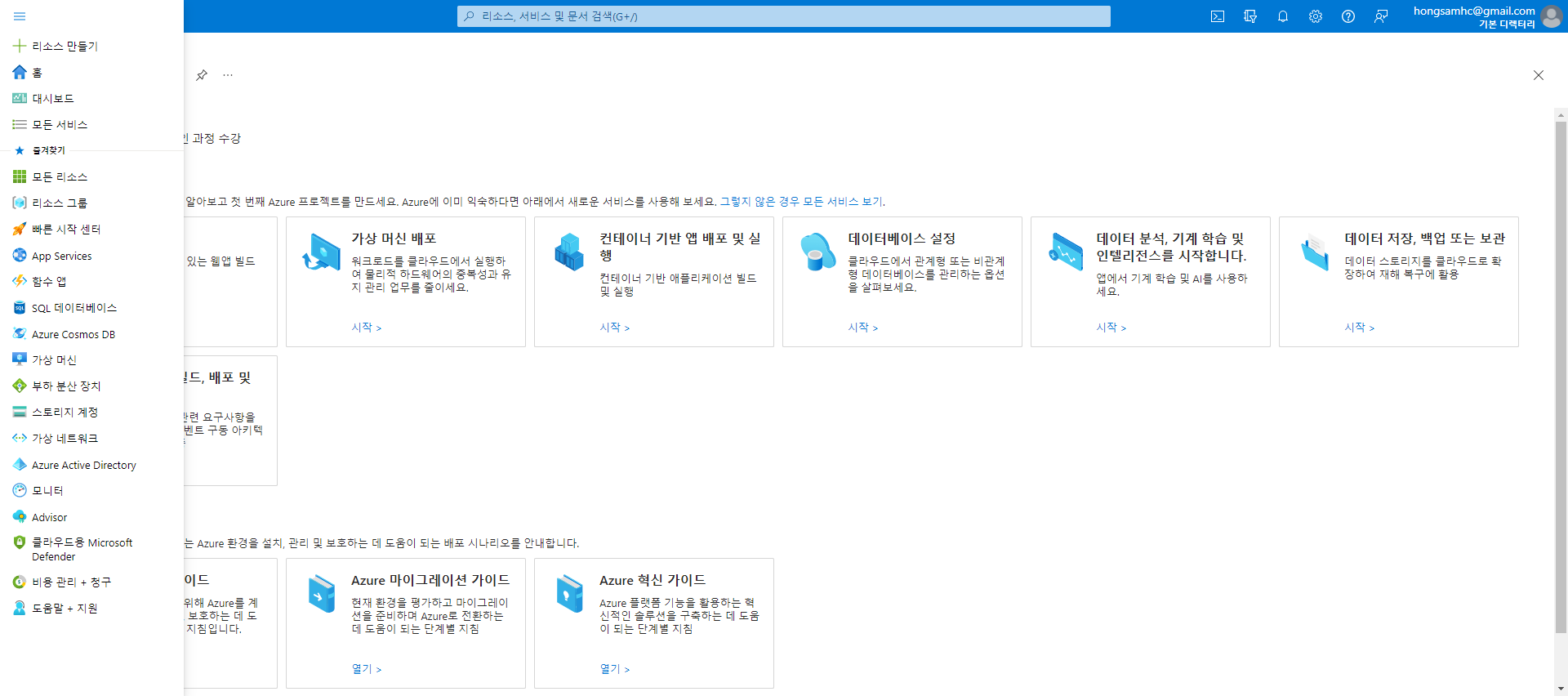
Task: Click the plus icon for 리소스 만들기
Action: click(20, 46)
